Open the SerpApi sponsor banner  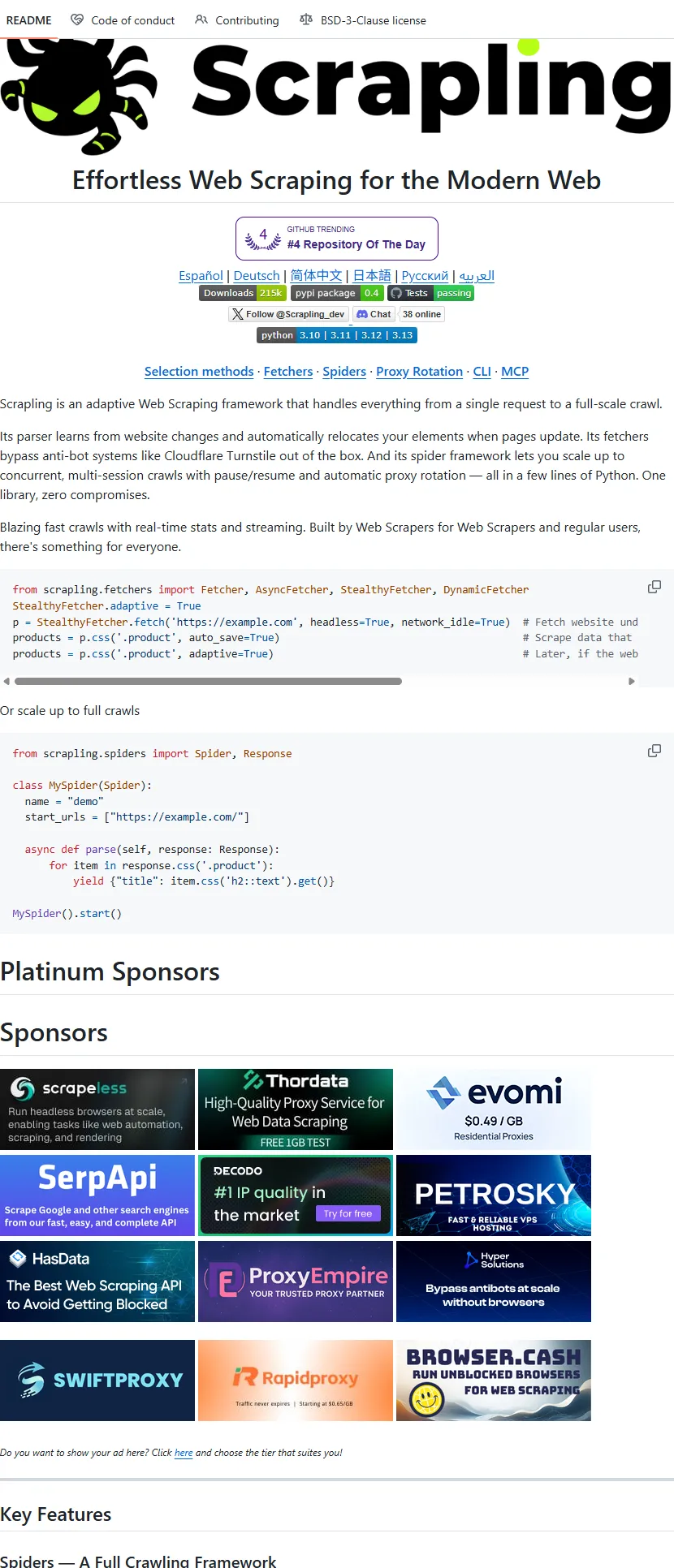tap(97, 1195)
